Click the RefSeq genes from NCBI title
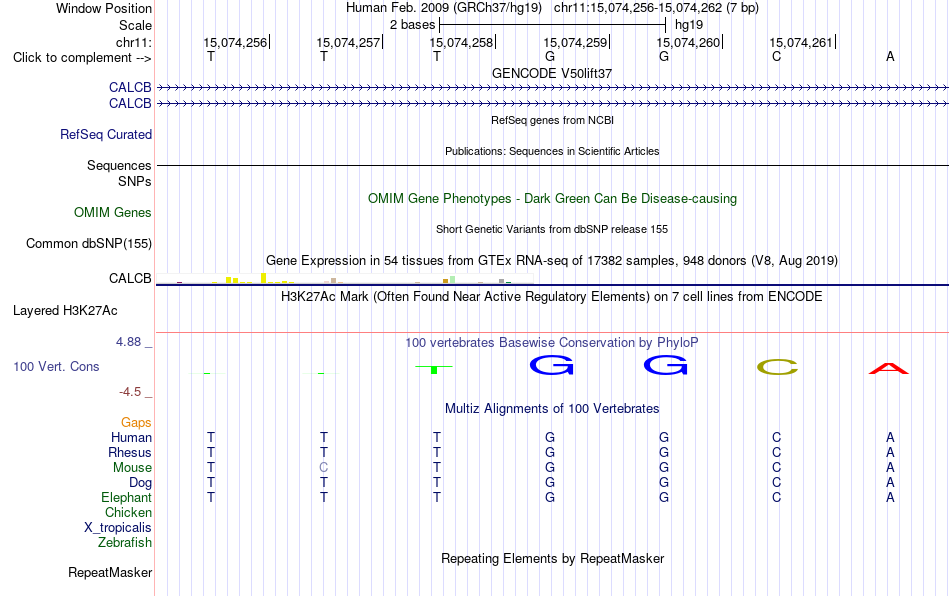This screenshot has height=596, width=950. click(552, 121)
